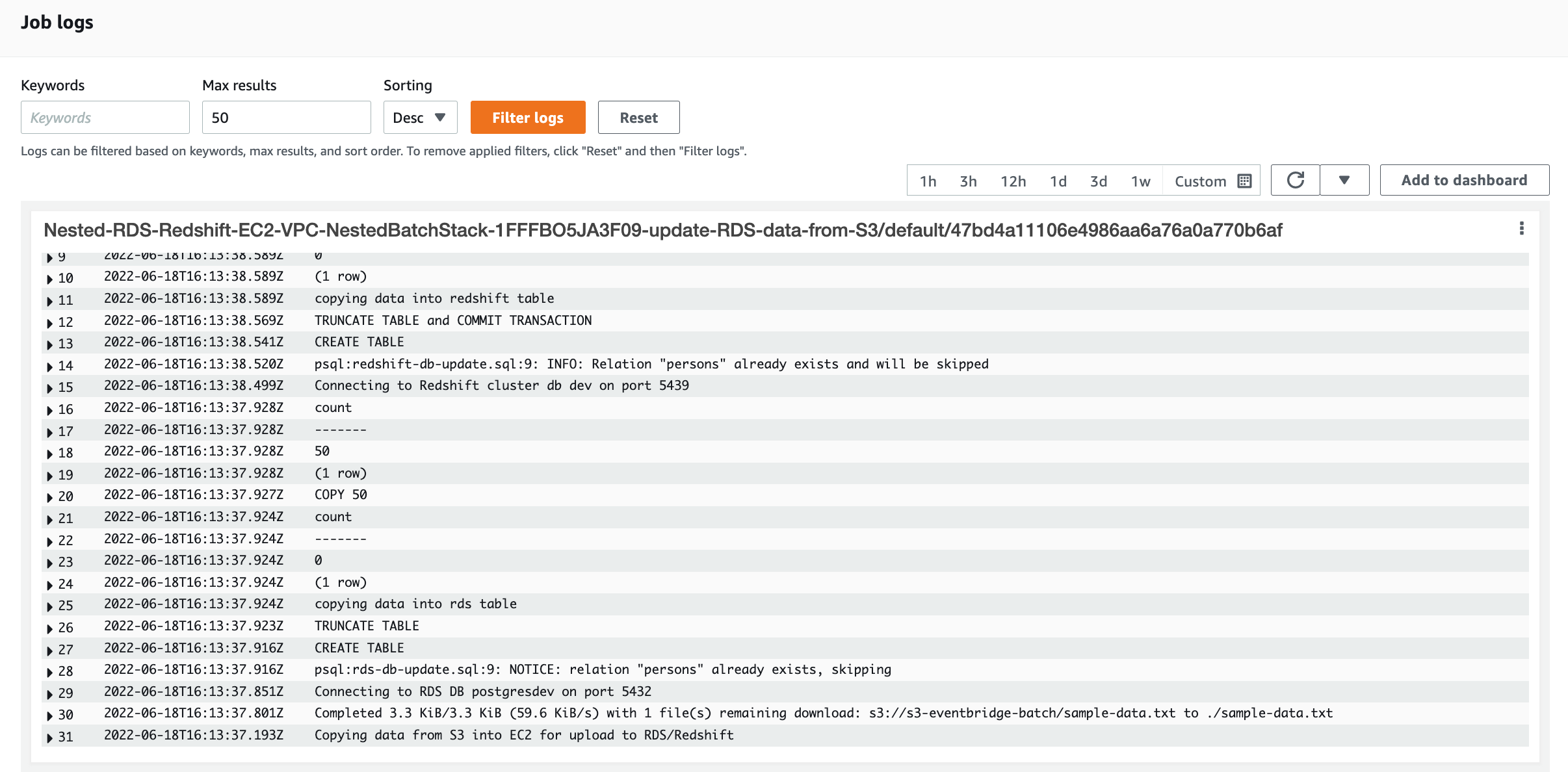
Task: Expand log row 20 COPY 50
Action: click(50, 497)
